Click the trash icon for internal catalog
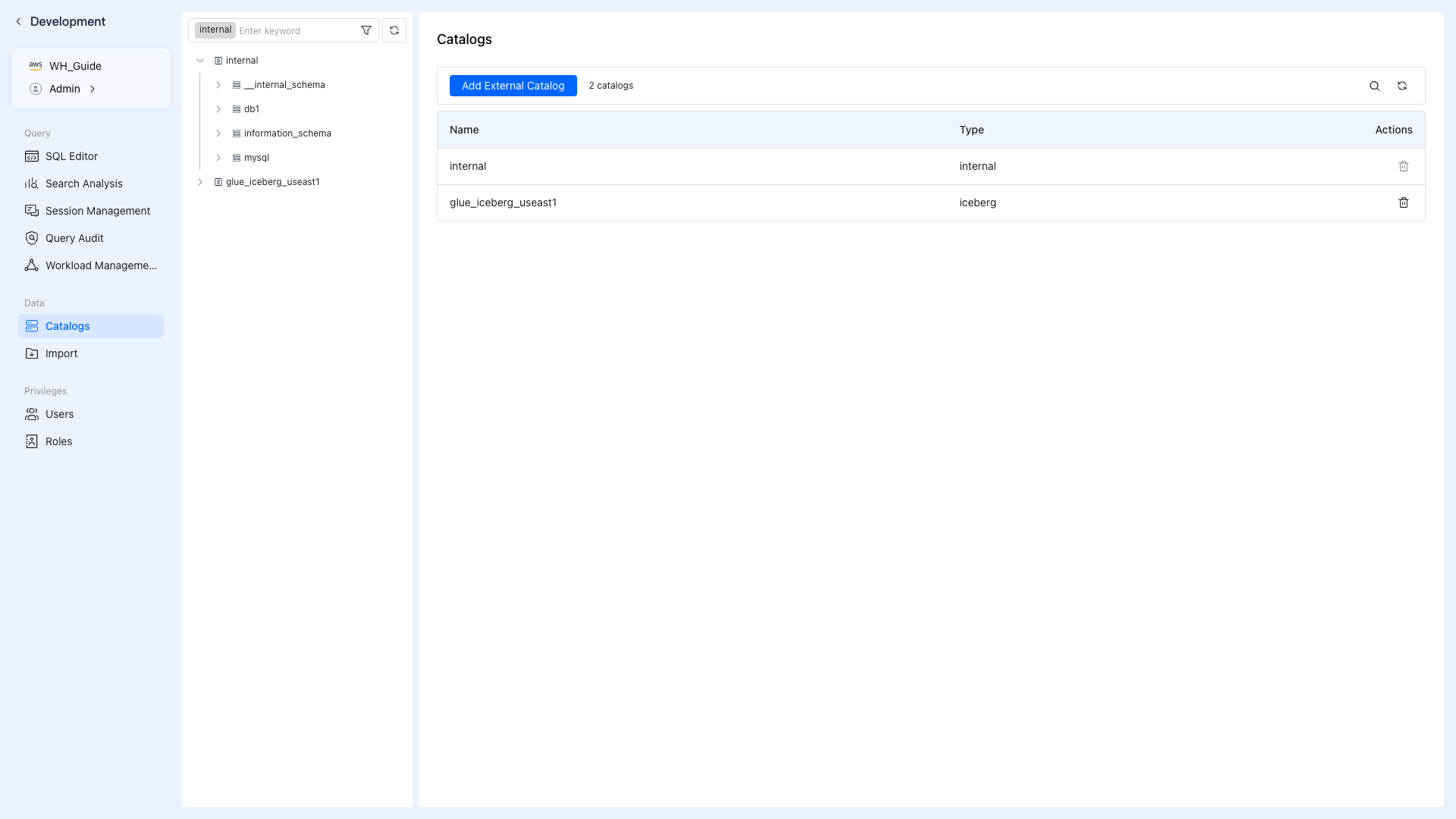The height and width of the screenshot is (819, 1456). pyautogui.click(x=1403, y=166)
